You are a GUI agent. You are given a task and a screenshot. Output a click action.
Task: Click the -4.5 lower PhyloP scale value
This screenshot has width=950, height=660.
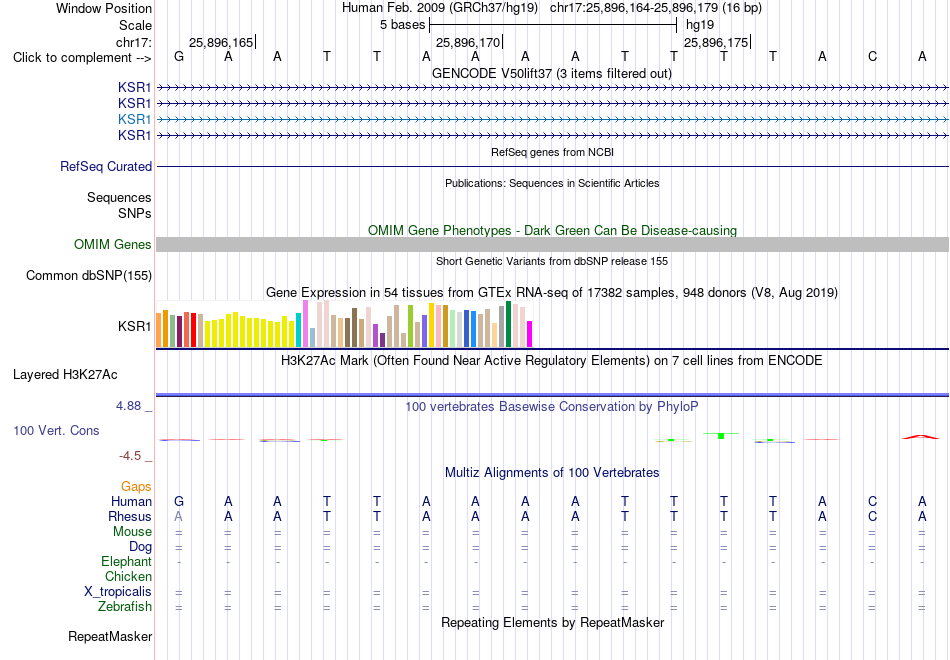coord(130,456)
